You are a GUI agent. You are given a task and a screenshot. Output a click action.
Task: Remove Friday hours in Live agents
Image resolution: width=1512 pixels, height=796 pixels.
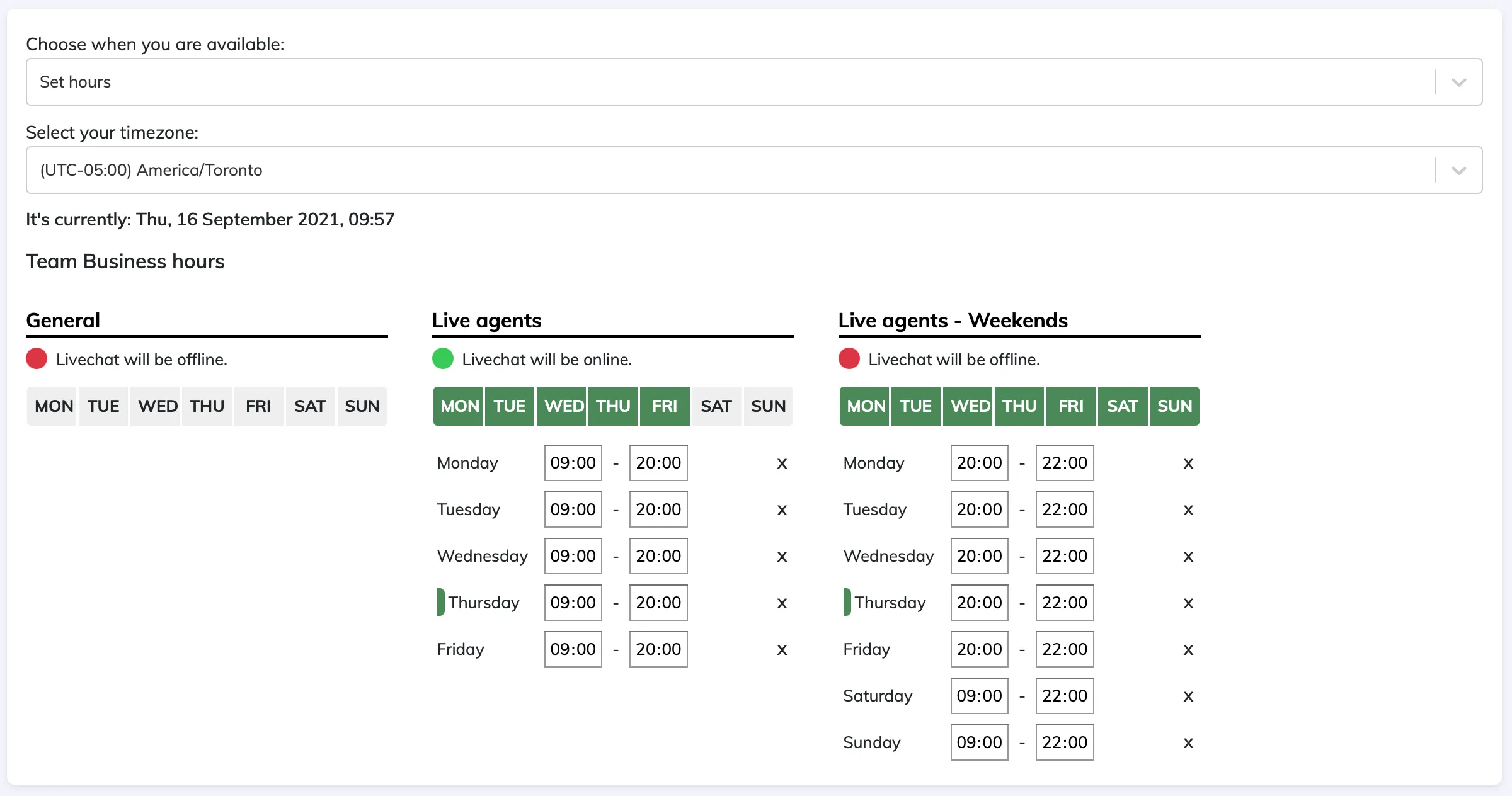pos(782,650)
